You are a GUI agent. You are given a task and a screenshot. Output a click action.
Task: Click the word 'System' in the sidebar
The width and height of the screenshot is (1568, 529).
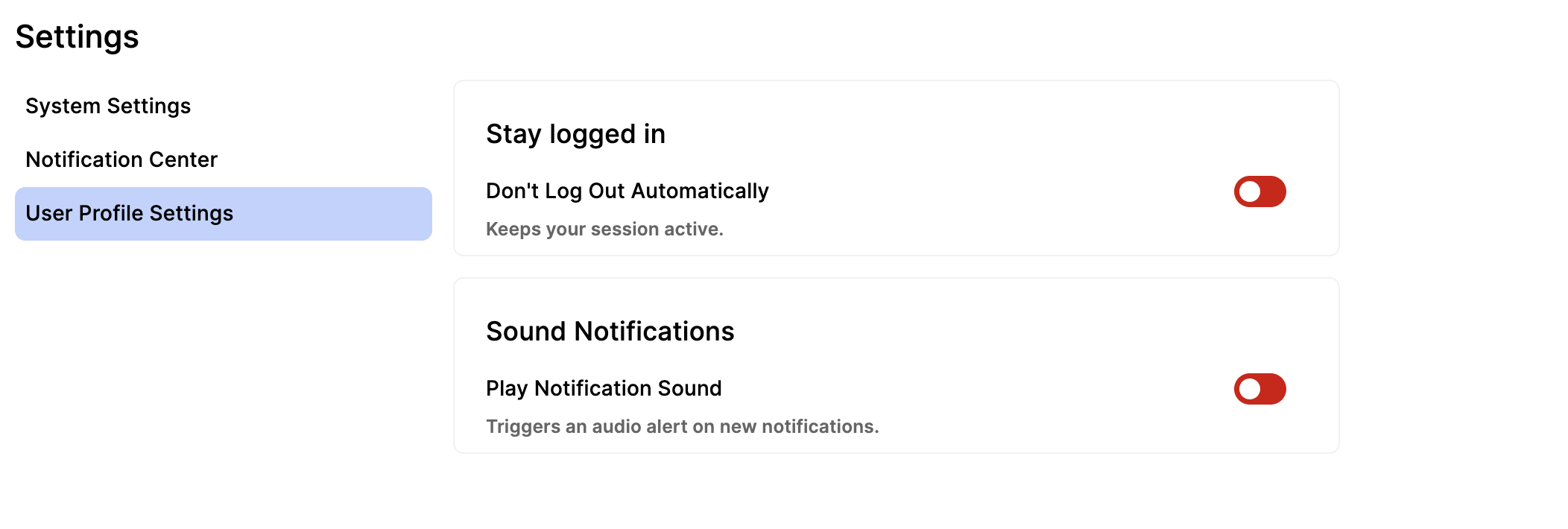coord(63,106)
